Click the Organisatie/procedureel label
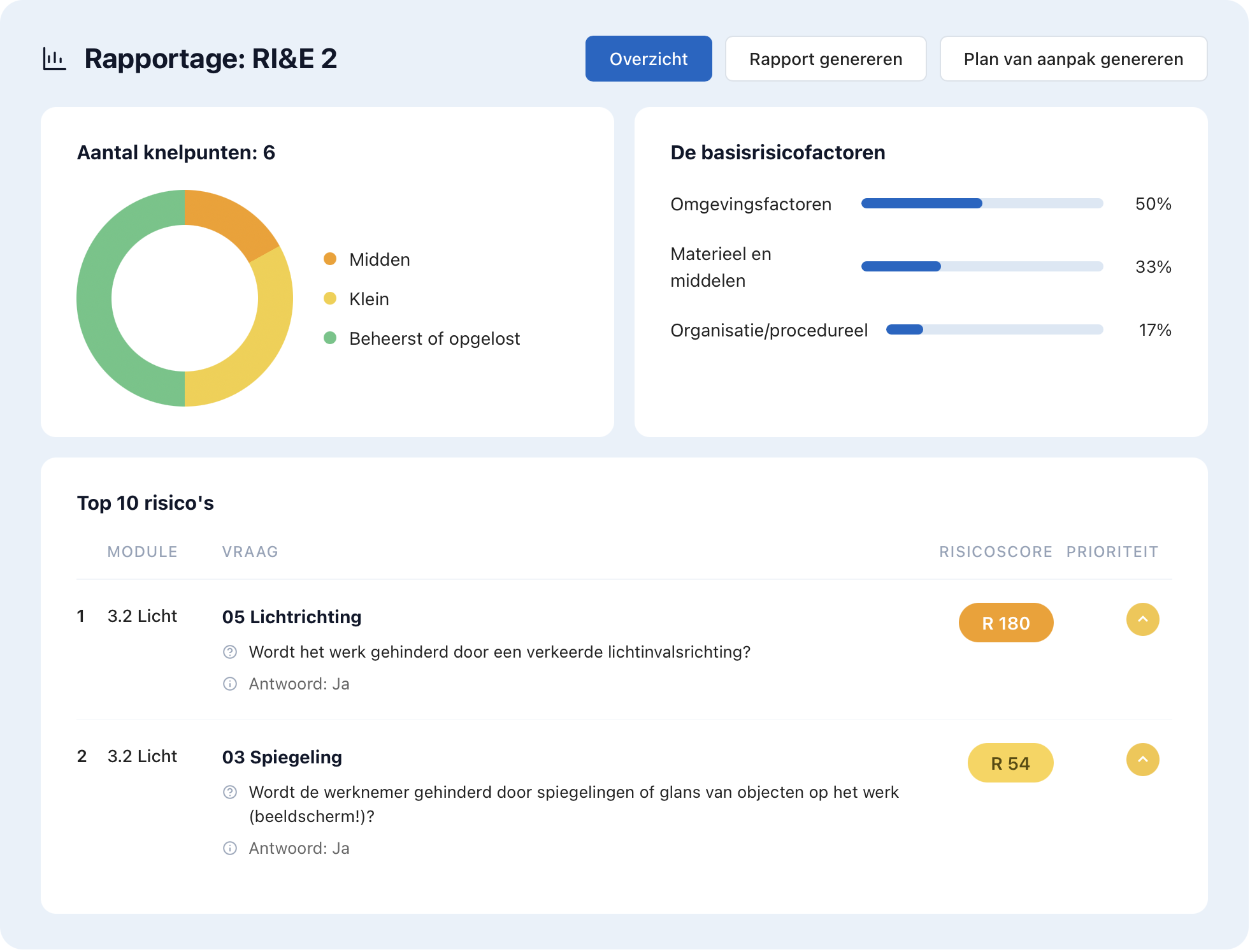This screenshot has height=952, width=1250. tap(769, 330)
